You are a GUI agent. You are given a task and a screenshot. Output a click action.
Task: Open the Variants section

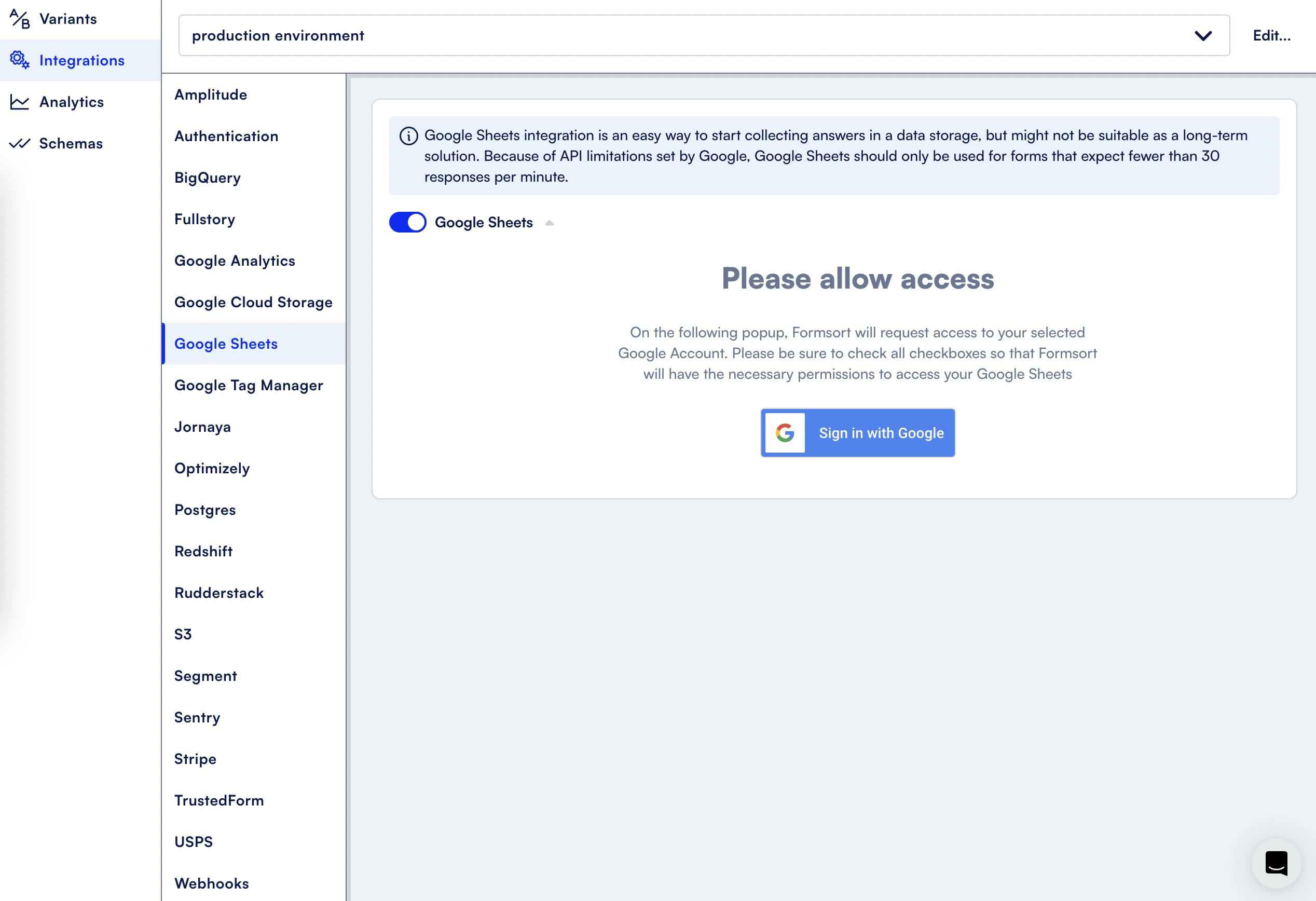click(x=80, y=19)
